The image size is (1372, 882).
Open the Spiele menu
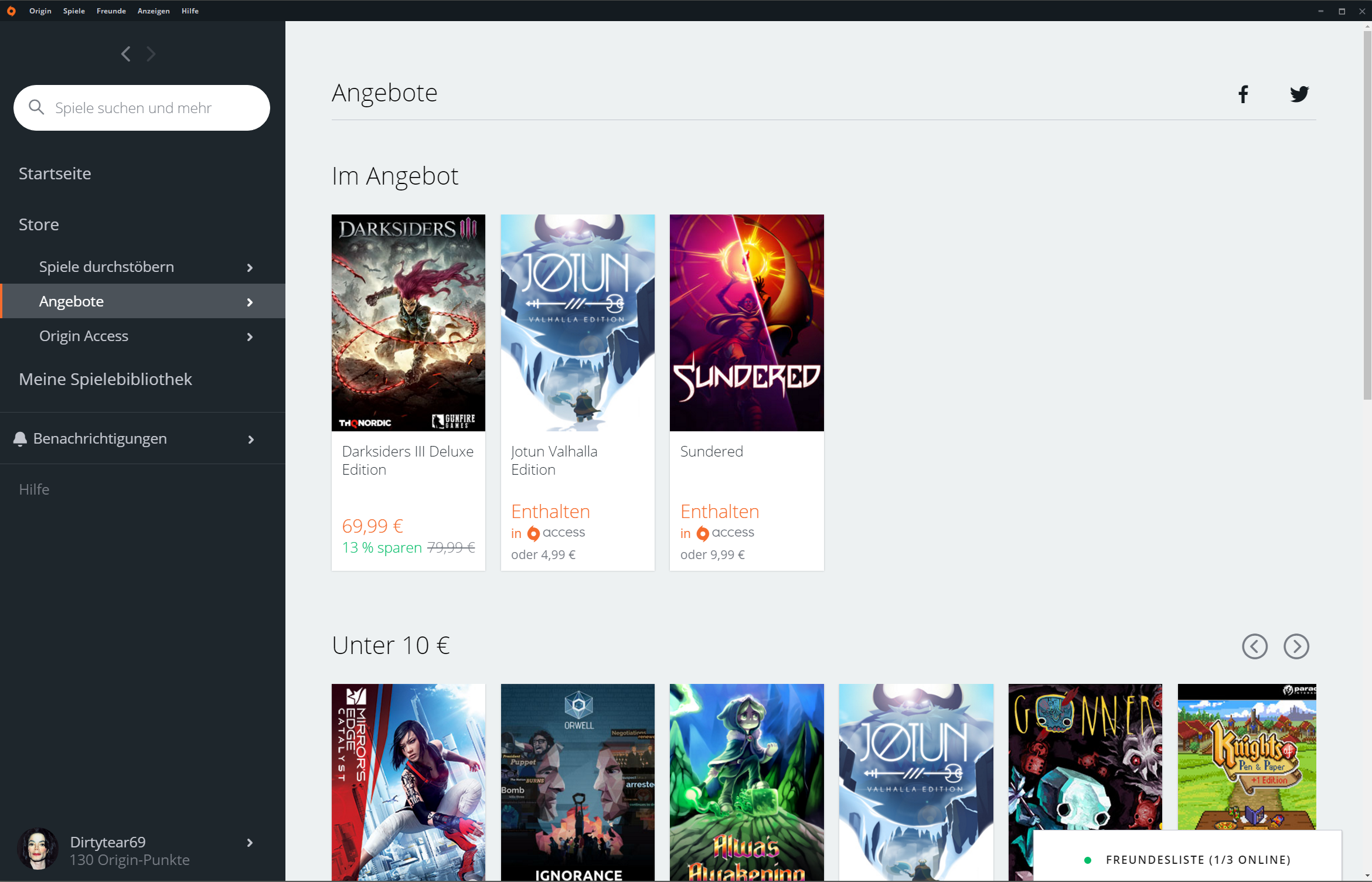point(74,11)
